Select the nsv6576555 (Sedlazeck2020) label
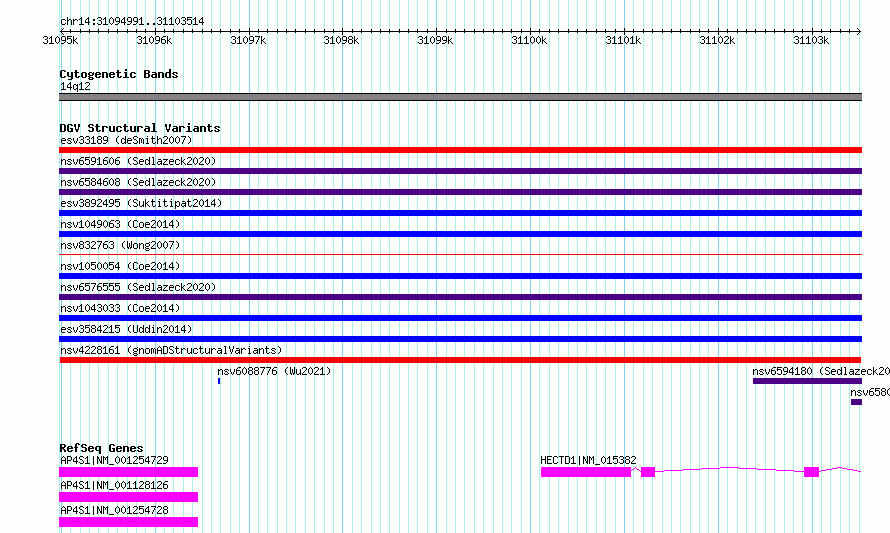Viewport: 890px width, 533px height. pyautogui.click(x=138, y=287)
